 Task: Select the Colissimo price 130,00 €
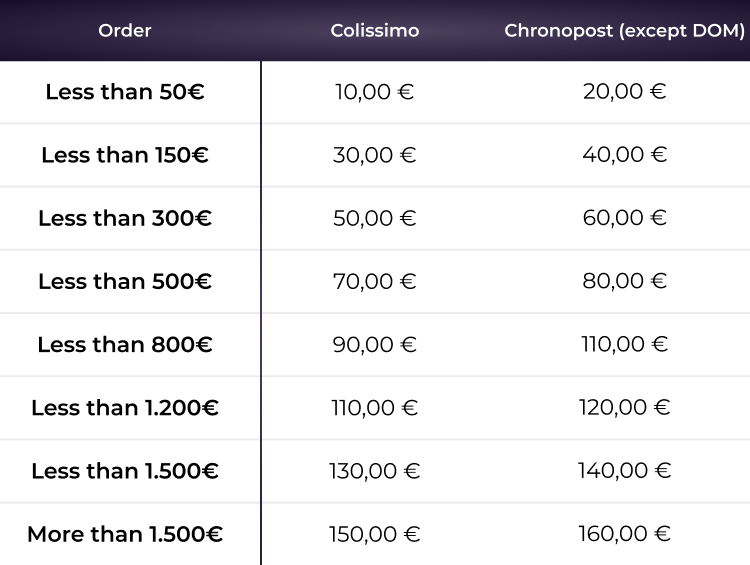pyautogui.click(x=375, y=471)
